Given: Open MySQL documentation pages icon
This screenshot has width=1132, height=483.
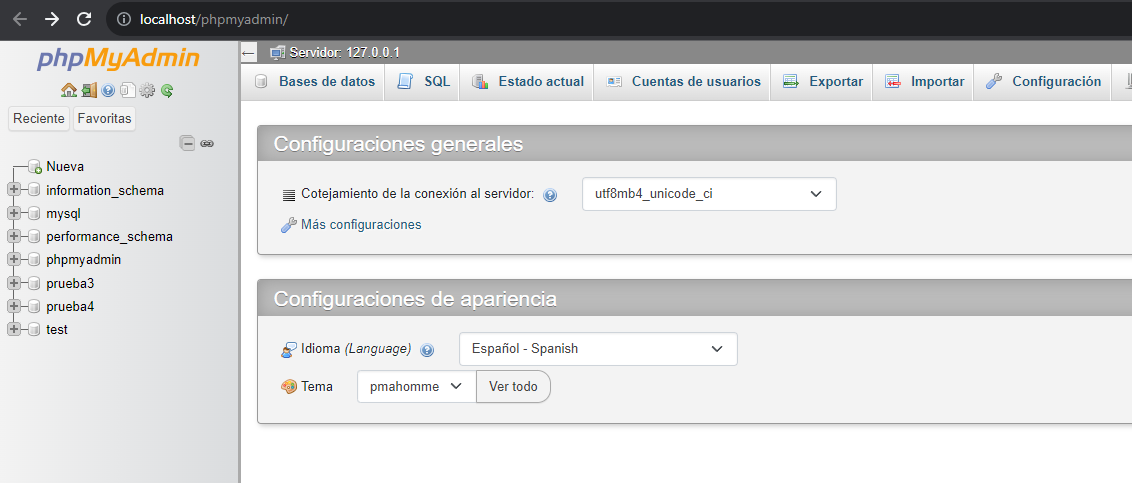Looking at the screenshot, I should (128, 90).
